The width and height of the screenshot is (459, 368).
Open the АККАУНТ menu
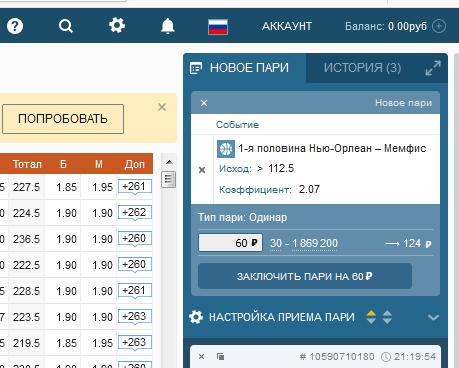pos(287,26)
